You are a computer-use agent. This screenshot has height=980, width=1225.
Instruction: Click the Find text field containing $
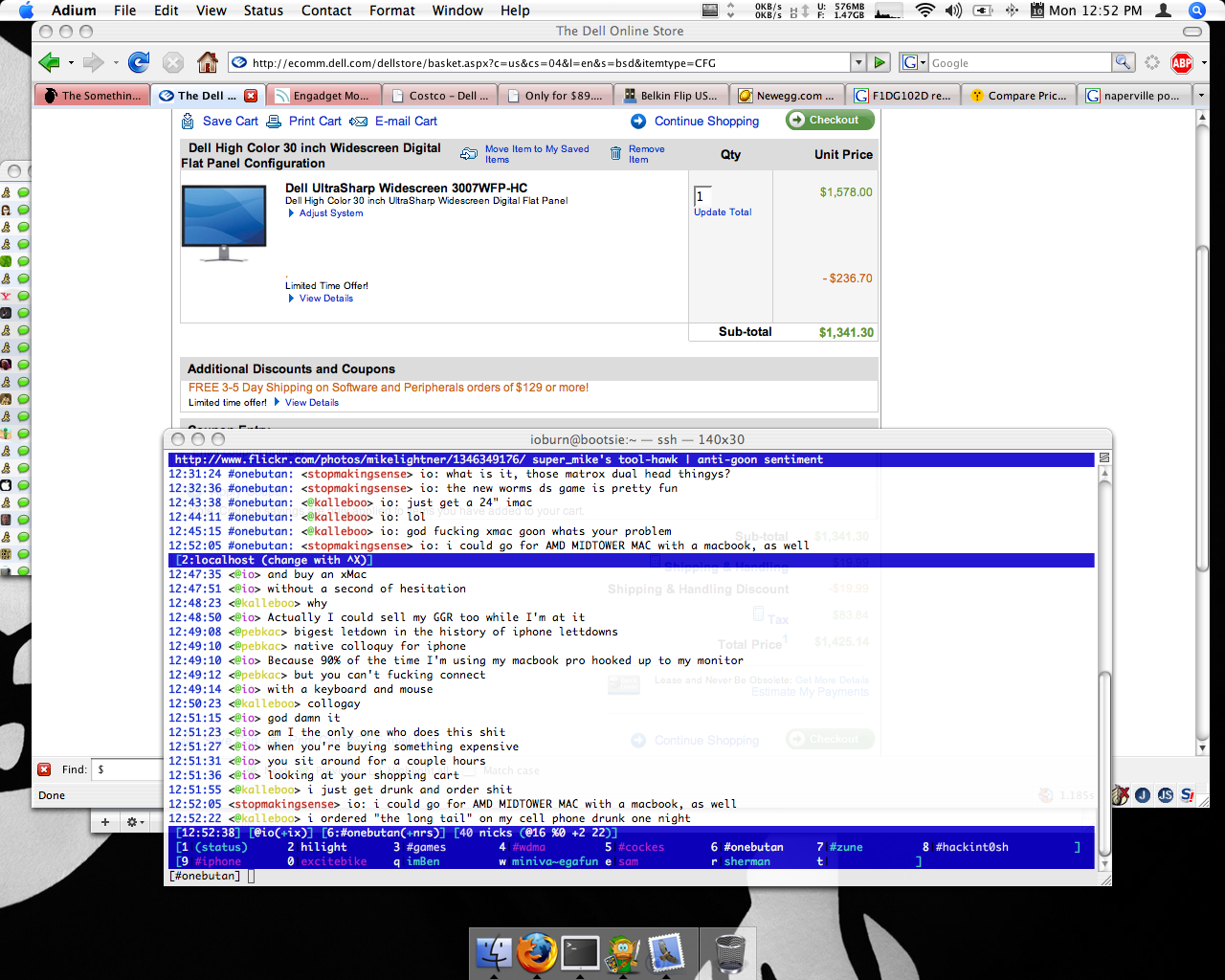[x=127, y=769]
